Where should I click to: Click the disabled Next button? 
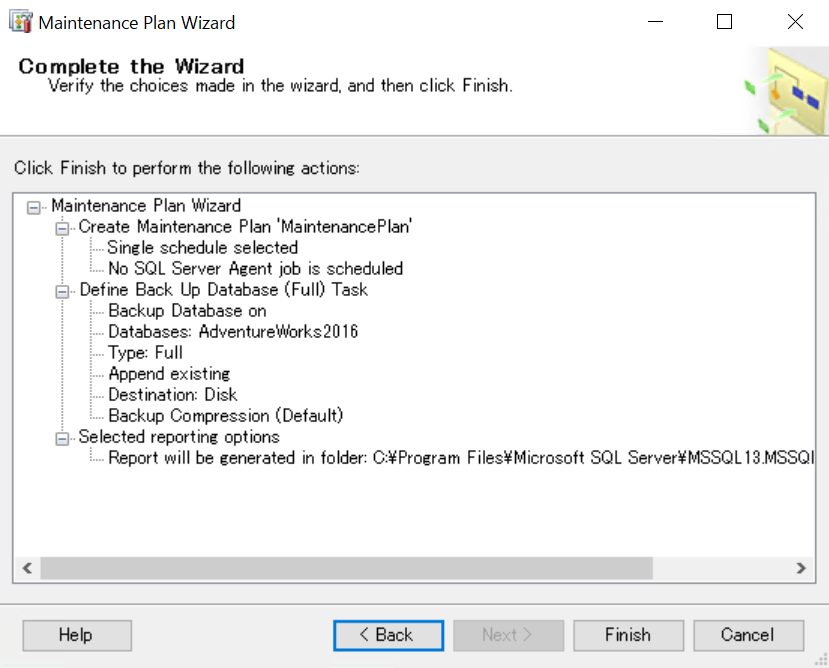coord(509,635)
